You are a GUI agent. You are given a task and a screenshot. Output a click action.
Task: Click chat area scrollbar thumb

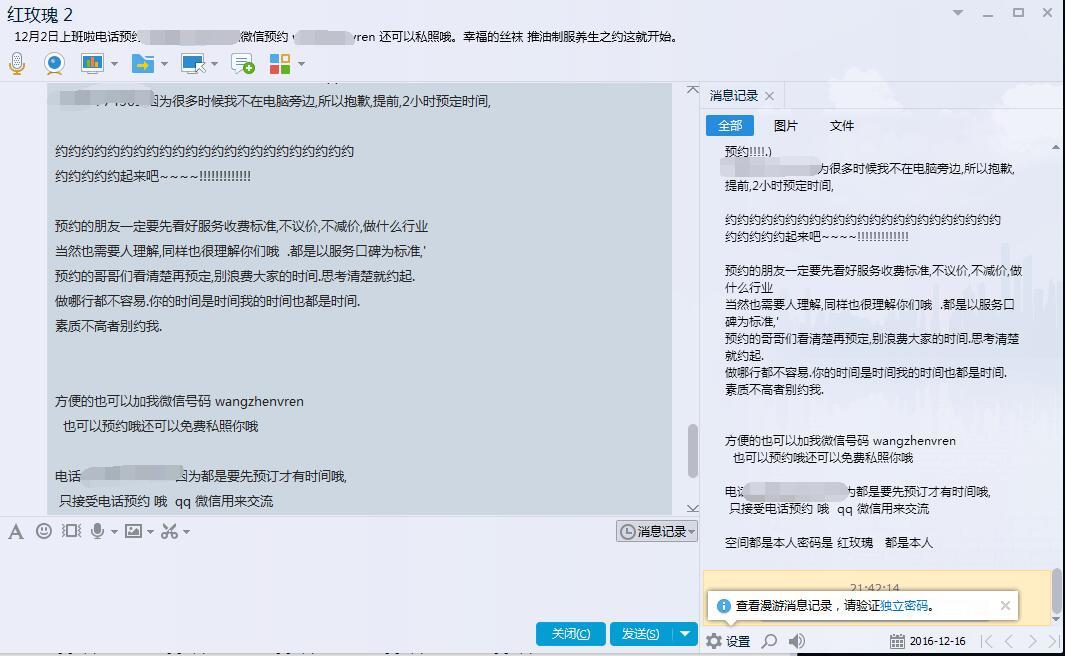pos(693,451)
